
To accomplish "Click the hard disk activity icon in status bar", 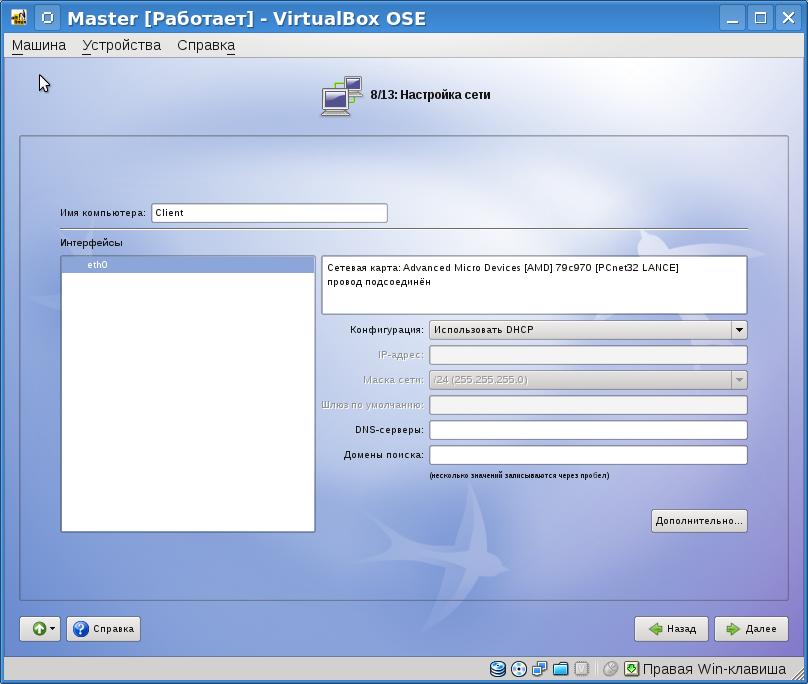I will [498, 669].
